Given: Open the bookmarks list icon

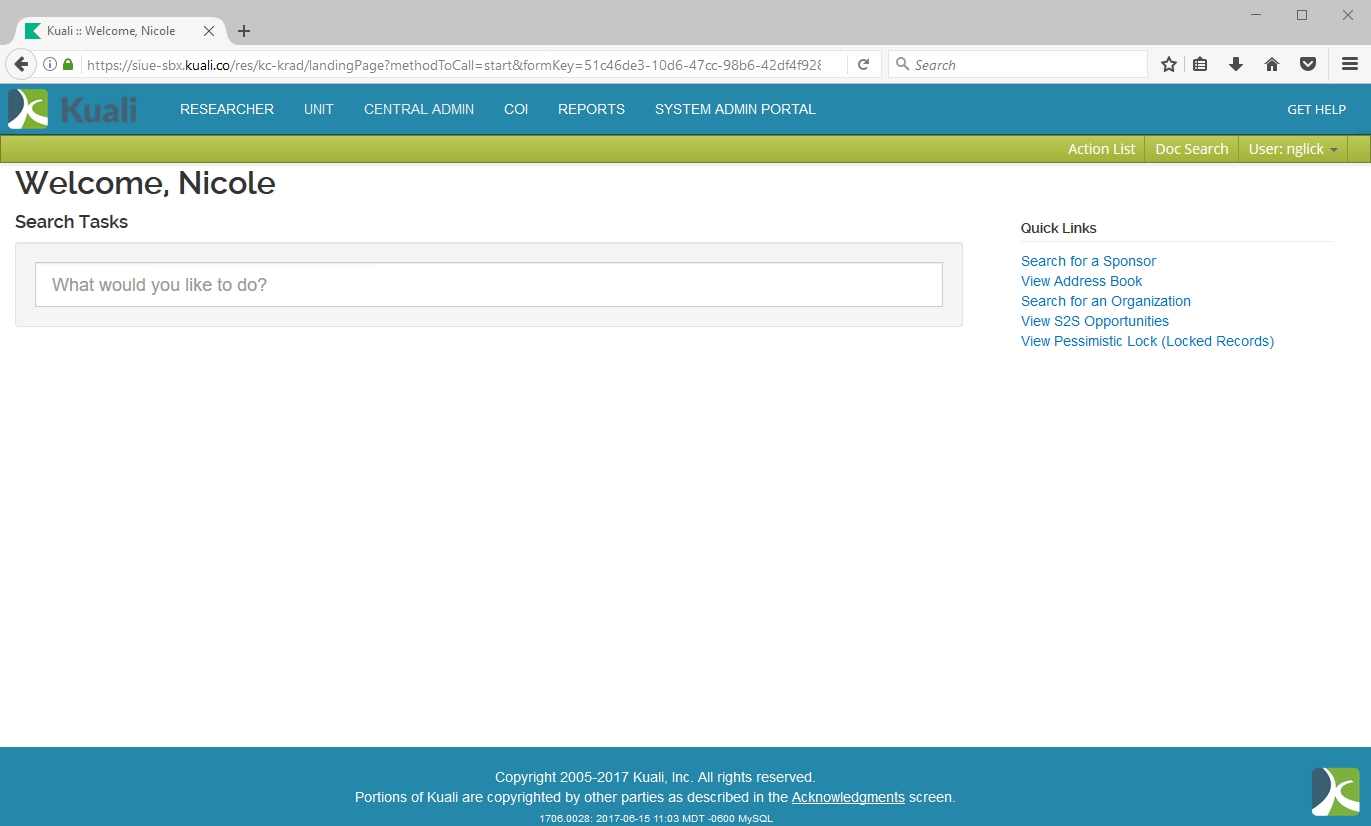Looking at the screenshot, I should pyautogui.click(x=1200, y=64).
